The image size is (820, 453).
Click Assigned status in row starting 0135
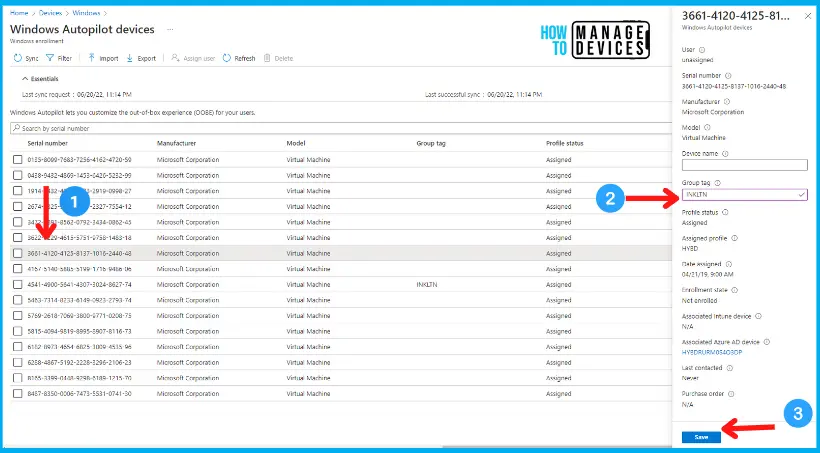559,160
